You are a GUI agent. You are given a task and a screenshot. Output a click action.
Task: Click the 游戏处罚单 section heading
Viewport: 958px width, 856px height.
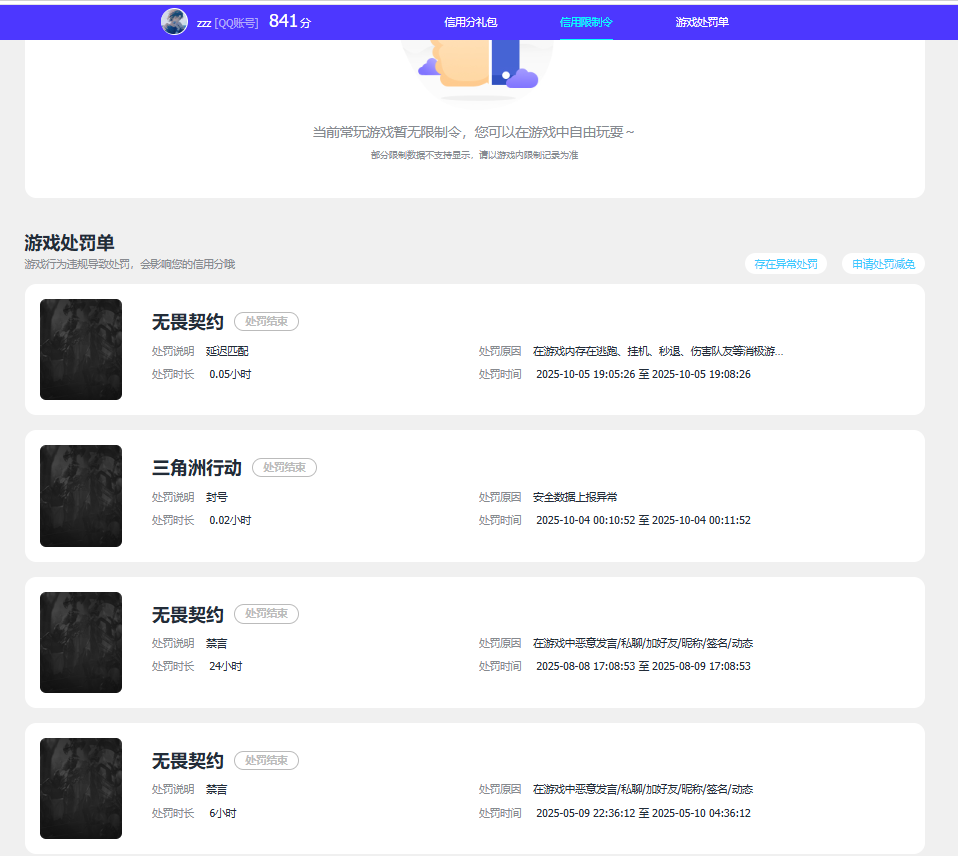coord(69,243)
